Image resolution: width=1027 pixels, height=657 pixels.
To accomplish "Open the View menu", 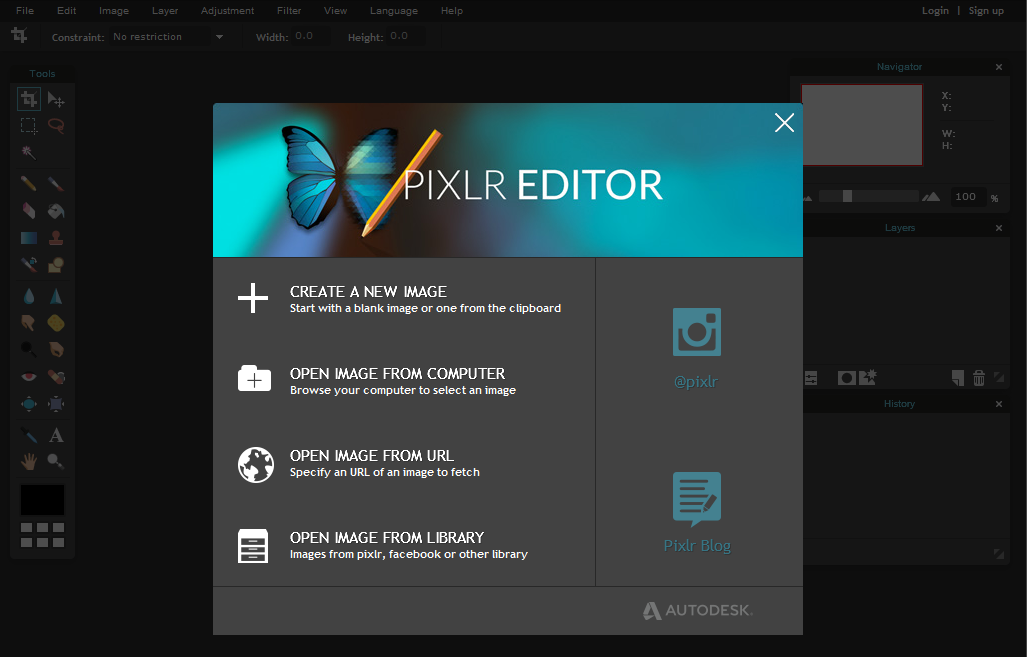I will click(x=335, y=10).
